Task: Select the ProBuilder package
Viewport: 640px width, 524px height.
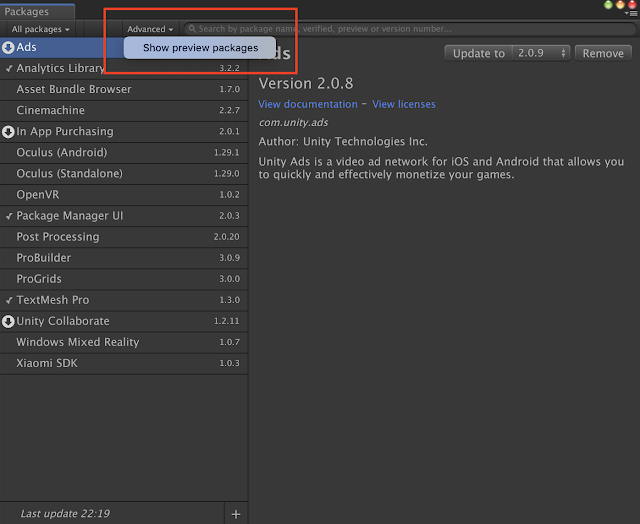Action: (124, 258)
